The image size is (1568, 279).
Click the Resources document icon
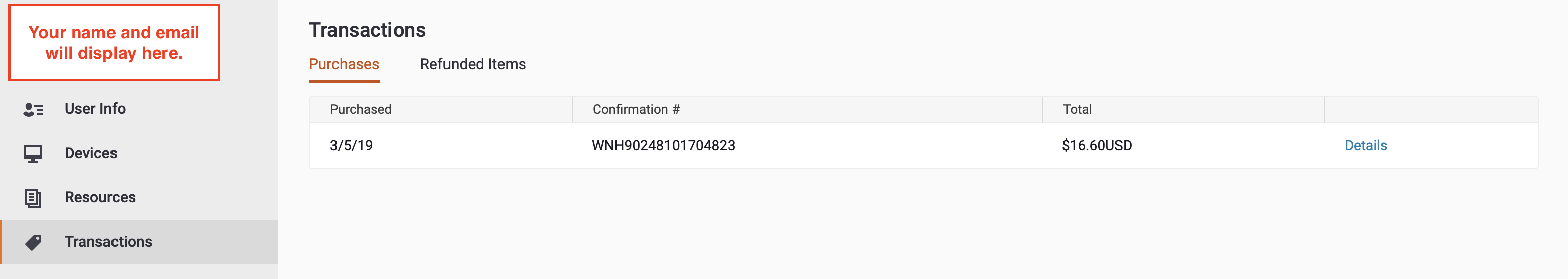(x=33, y=198)
